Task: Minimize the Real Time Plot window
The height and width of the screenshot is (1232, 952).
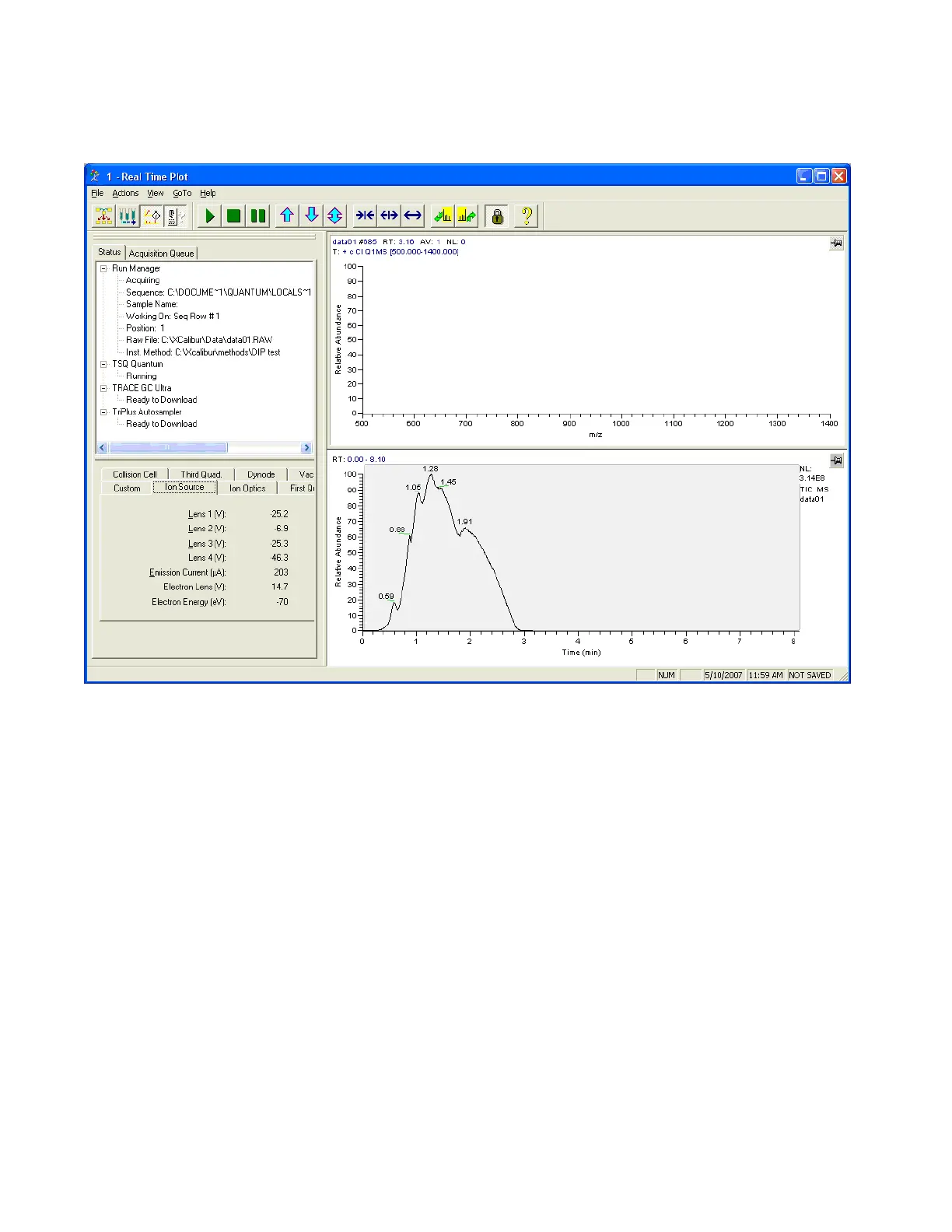Action: click(x=805, y=177)
